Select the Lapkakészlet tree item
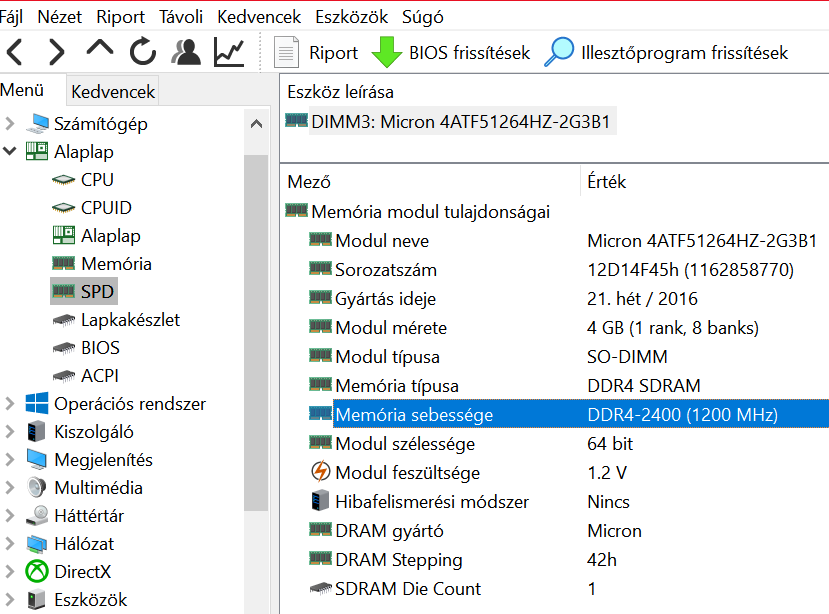829x614 pixels. tap(130, 320)
